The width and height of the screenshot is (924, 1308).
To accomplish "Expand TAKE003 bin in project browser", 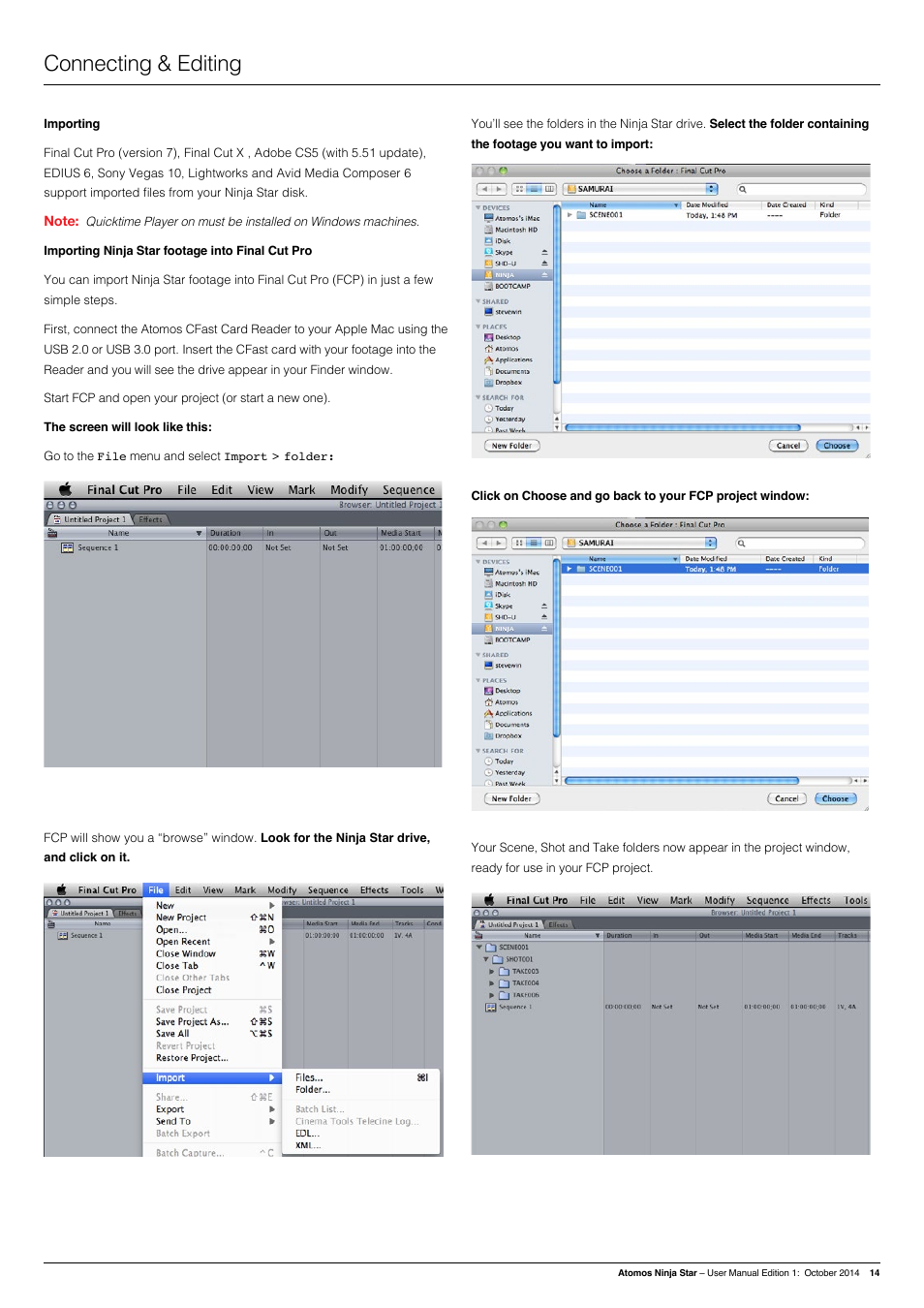I will coord(492,971).
